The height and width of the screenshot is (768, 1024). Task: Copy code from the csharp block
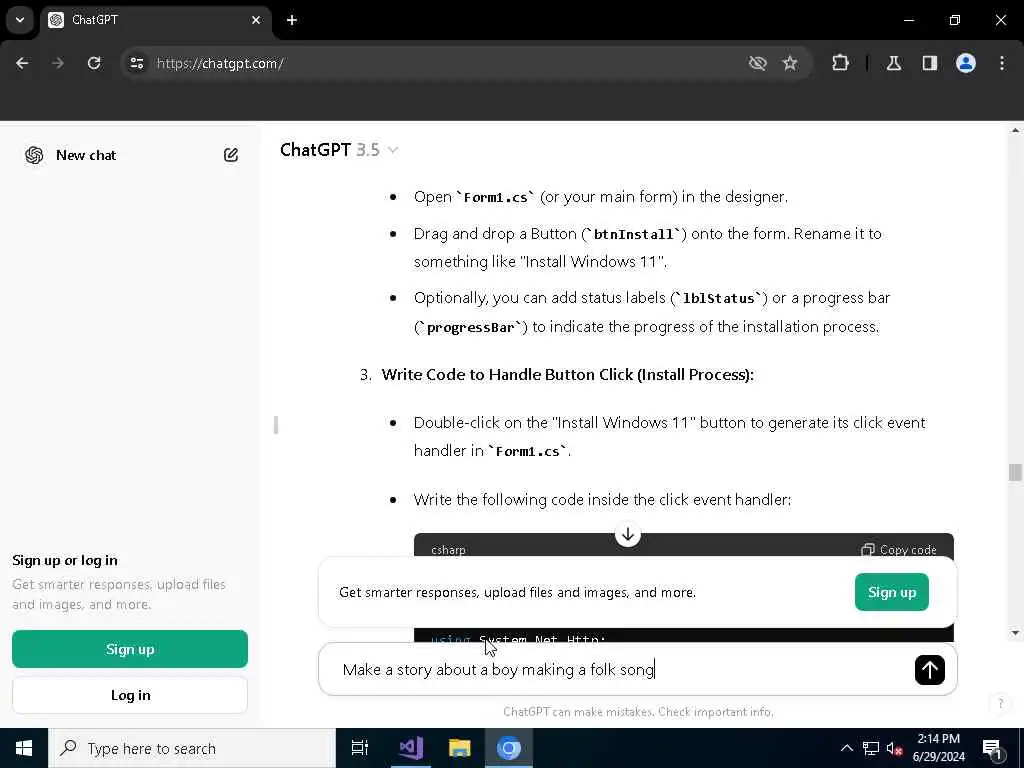click(x=899, y=549)
